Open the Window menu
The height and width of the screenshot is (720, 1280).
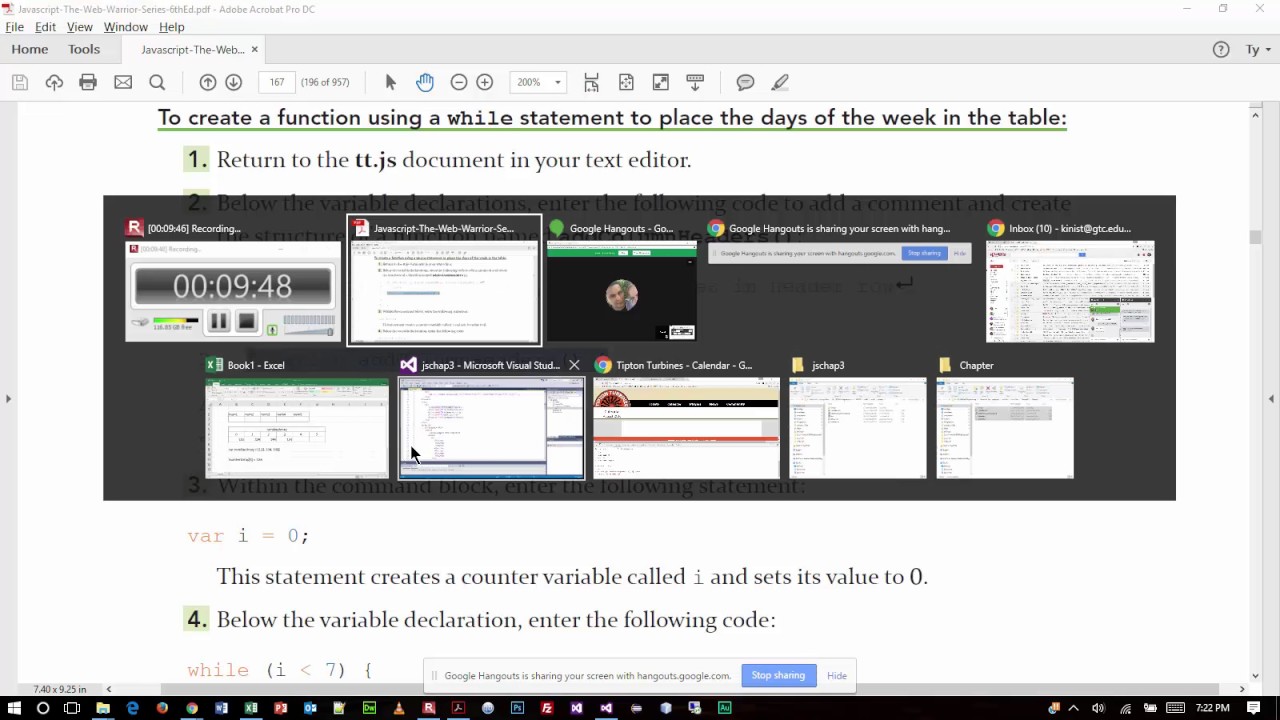pos(125,27)
